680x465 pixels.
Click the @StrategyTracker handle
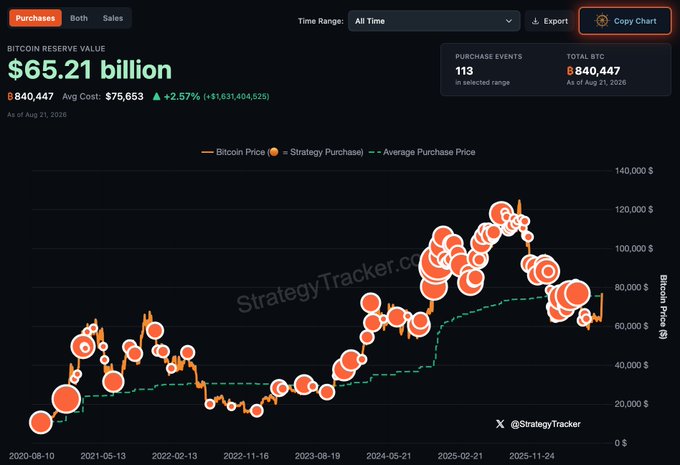pos(545,424)
